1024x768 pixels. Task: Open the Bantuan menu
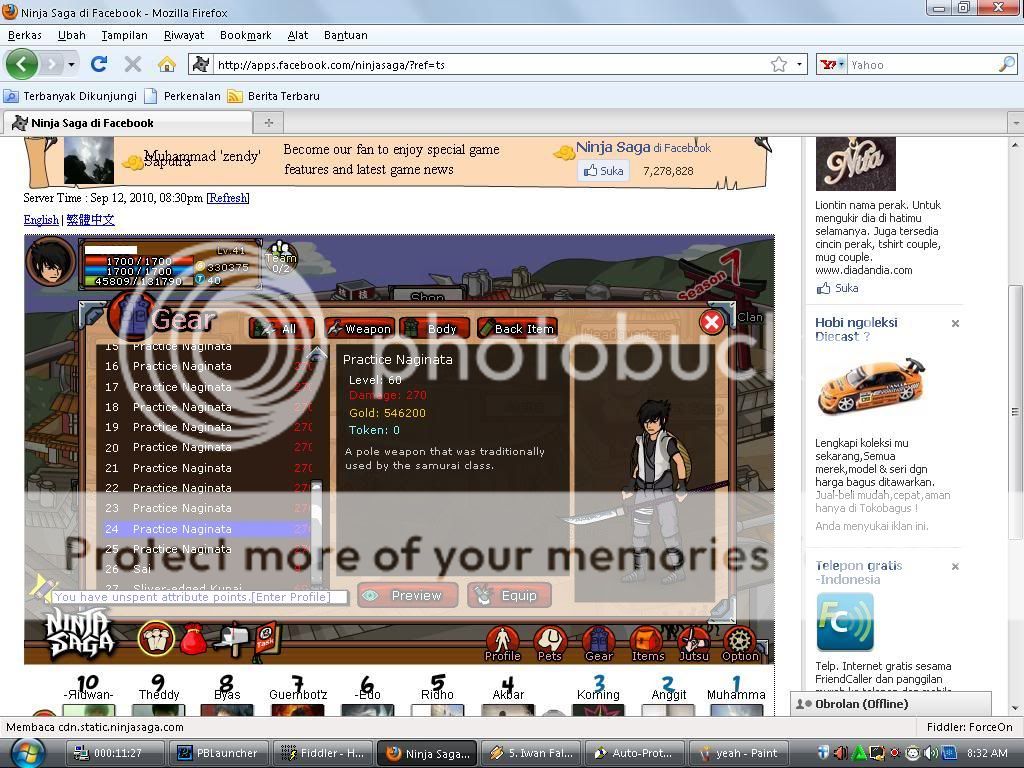tap(345, 35)
